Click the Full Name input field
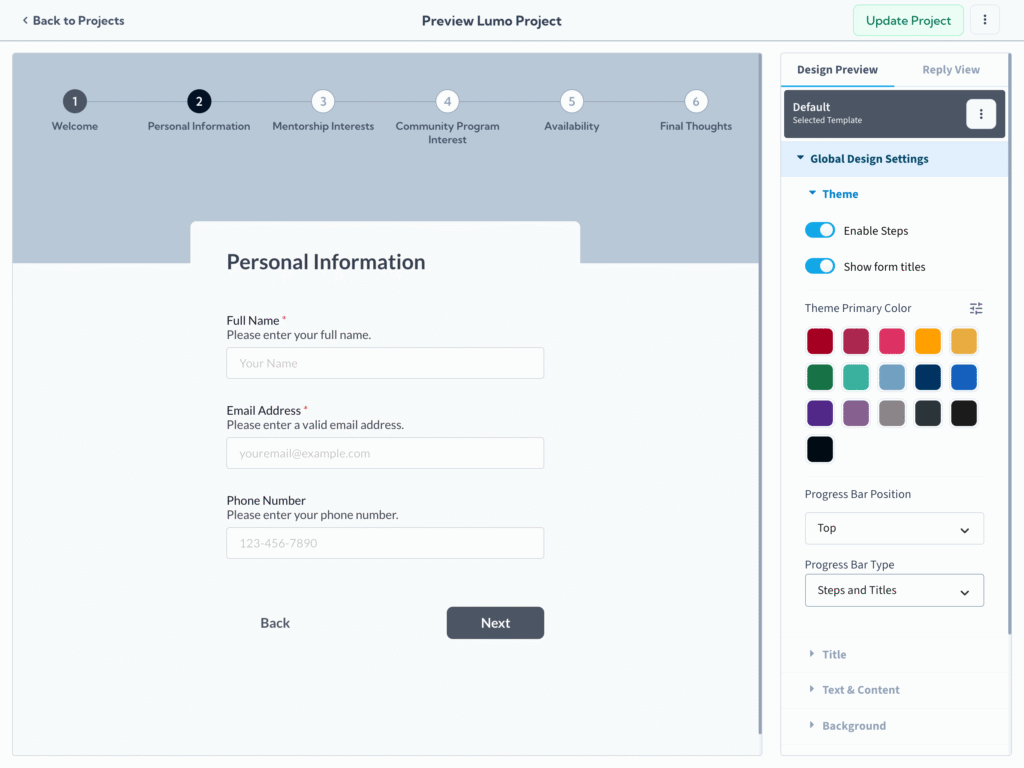1024x768 pixels. click(x=385, y=363)
